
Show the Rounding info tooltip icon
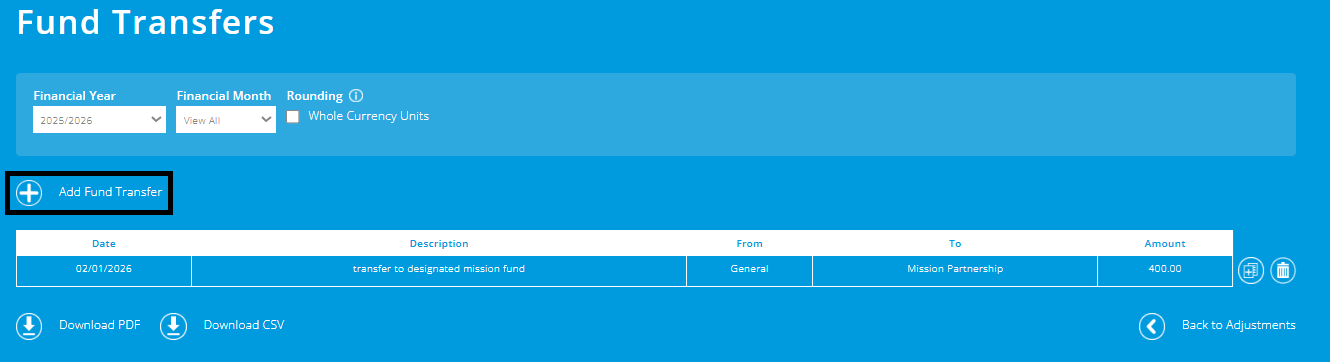click(x=356, y=96)
